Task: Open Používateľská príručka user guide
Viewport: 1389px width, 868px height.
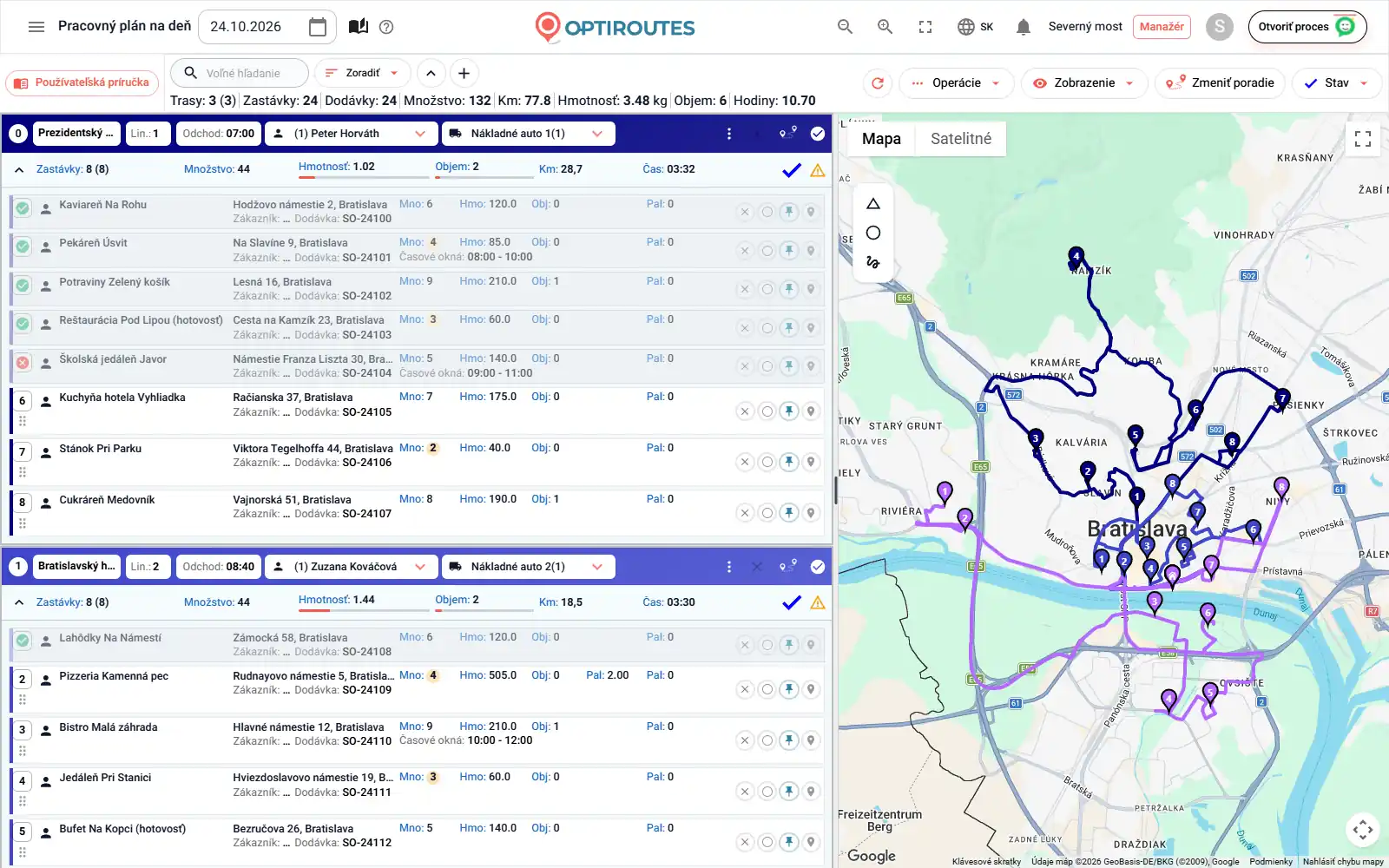Action: click(82, 83)
